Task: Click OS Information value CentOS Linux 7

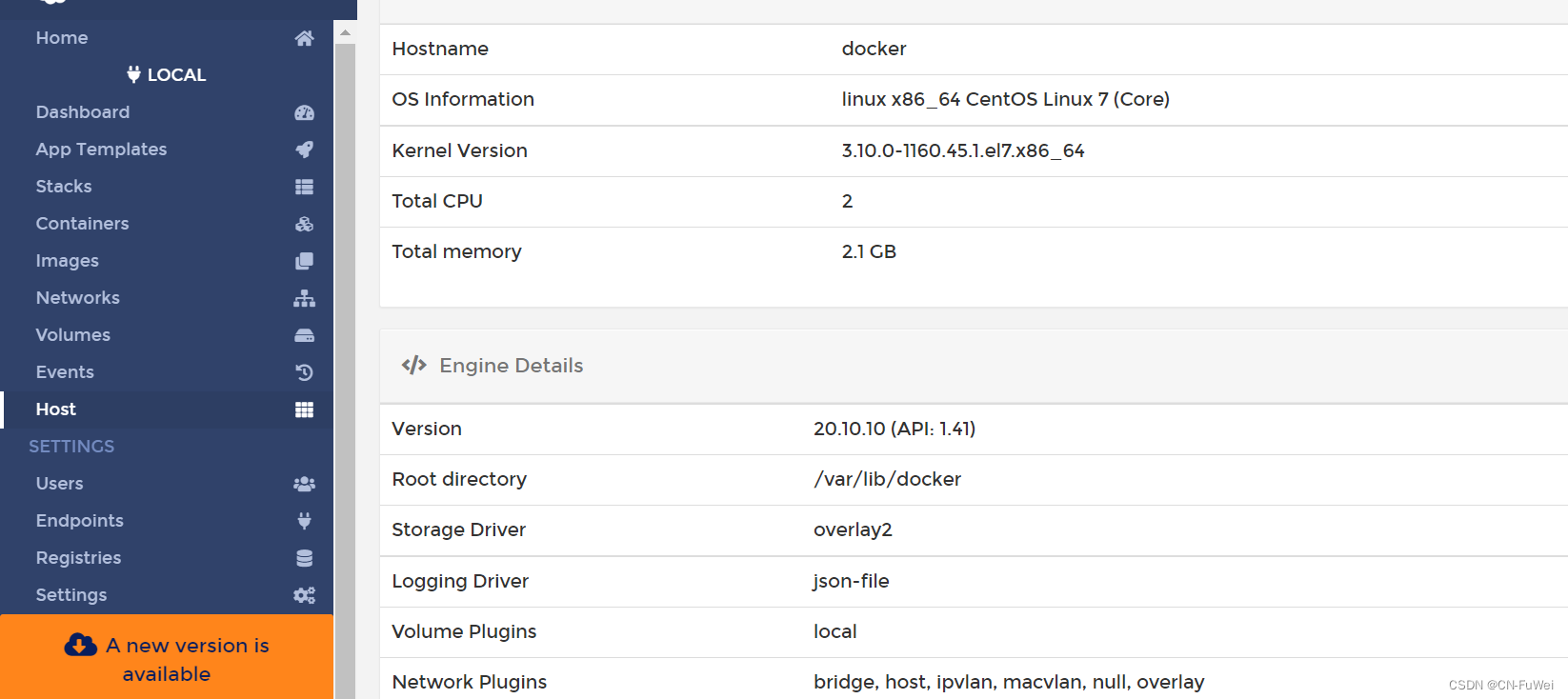Action: coord(1006,99)
